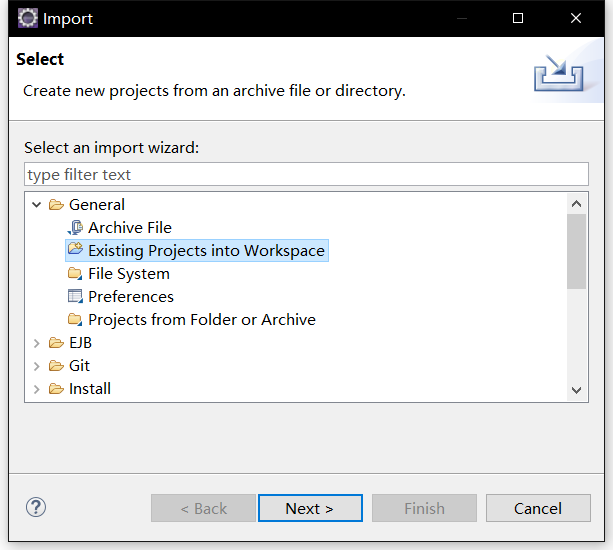613x550 pixels.
Task: Expand the EJB category
Action: pos(37,343)
